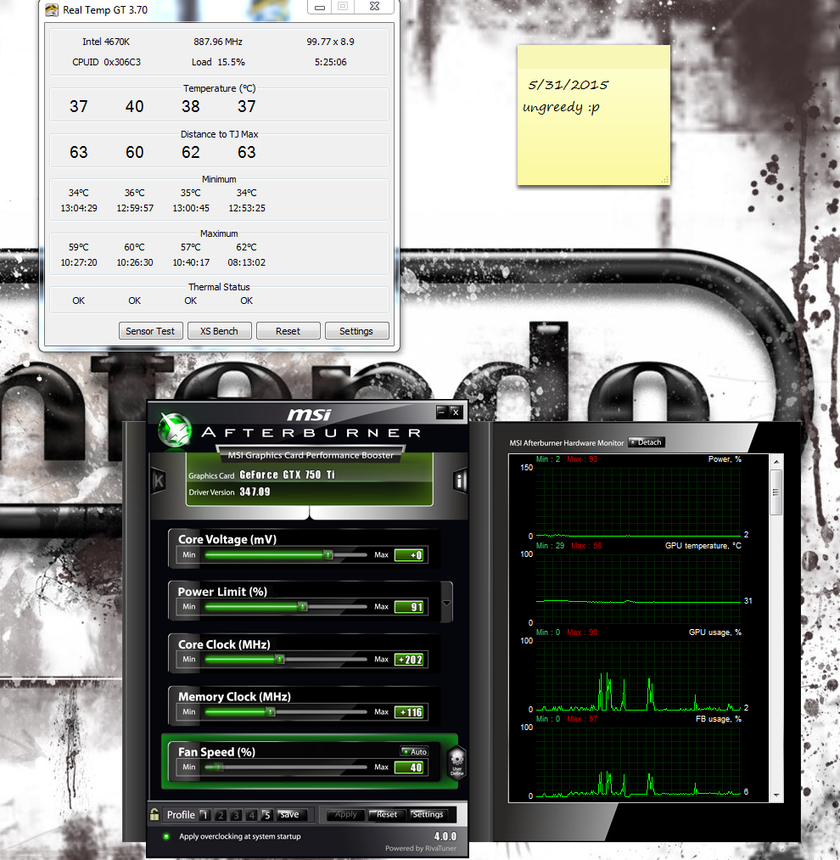Open the graphics card info icon

click(x=459, y=481)
